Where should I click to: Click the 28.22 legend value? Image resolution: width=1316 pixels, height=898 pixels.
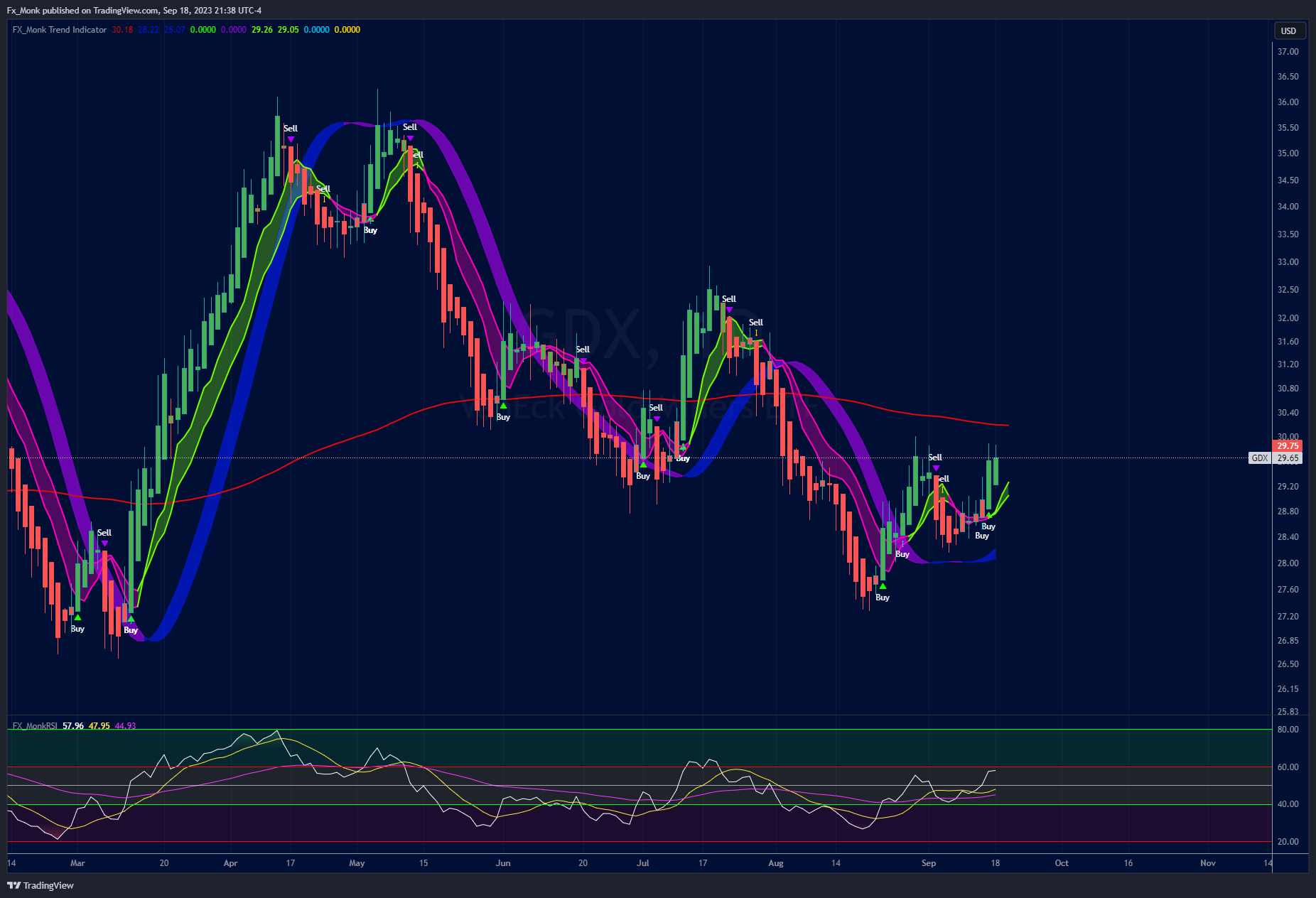[149, 30]
